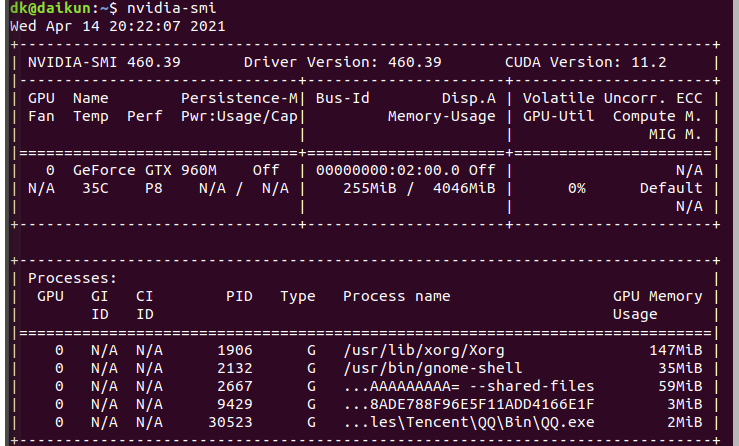Click 'NVIDIA-SMI 460.39' header text
Screen dimensions: 739x446
pos(104,62)
